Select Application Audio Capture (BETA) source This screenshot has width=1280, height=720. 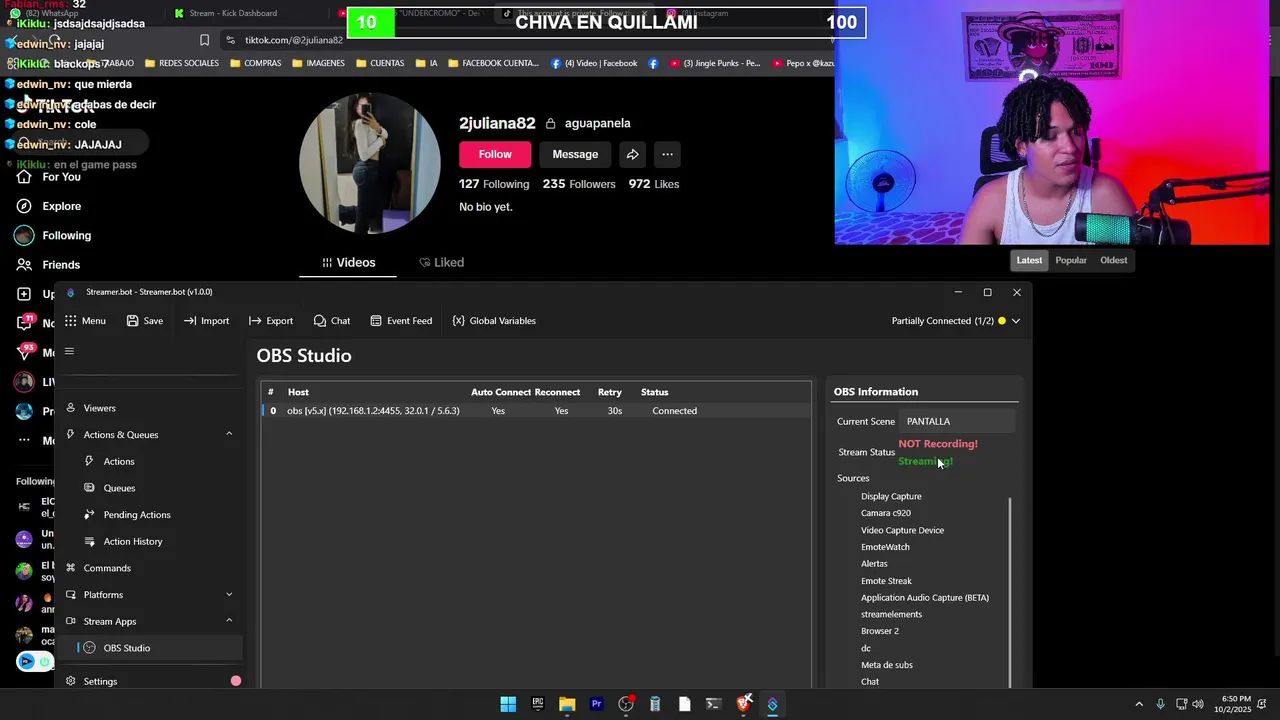click(925, 598)
